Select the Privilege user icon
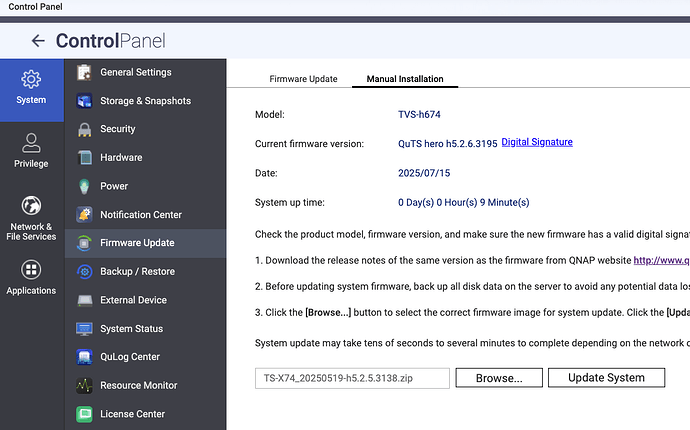This screenshot has width=690, height=430. click(x=31, y=142)
